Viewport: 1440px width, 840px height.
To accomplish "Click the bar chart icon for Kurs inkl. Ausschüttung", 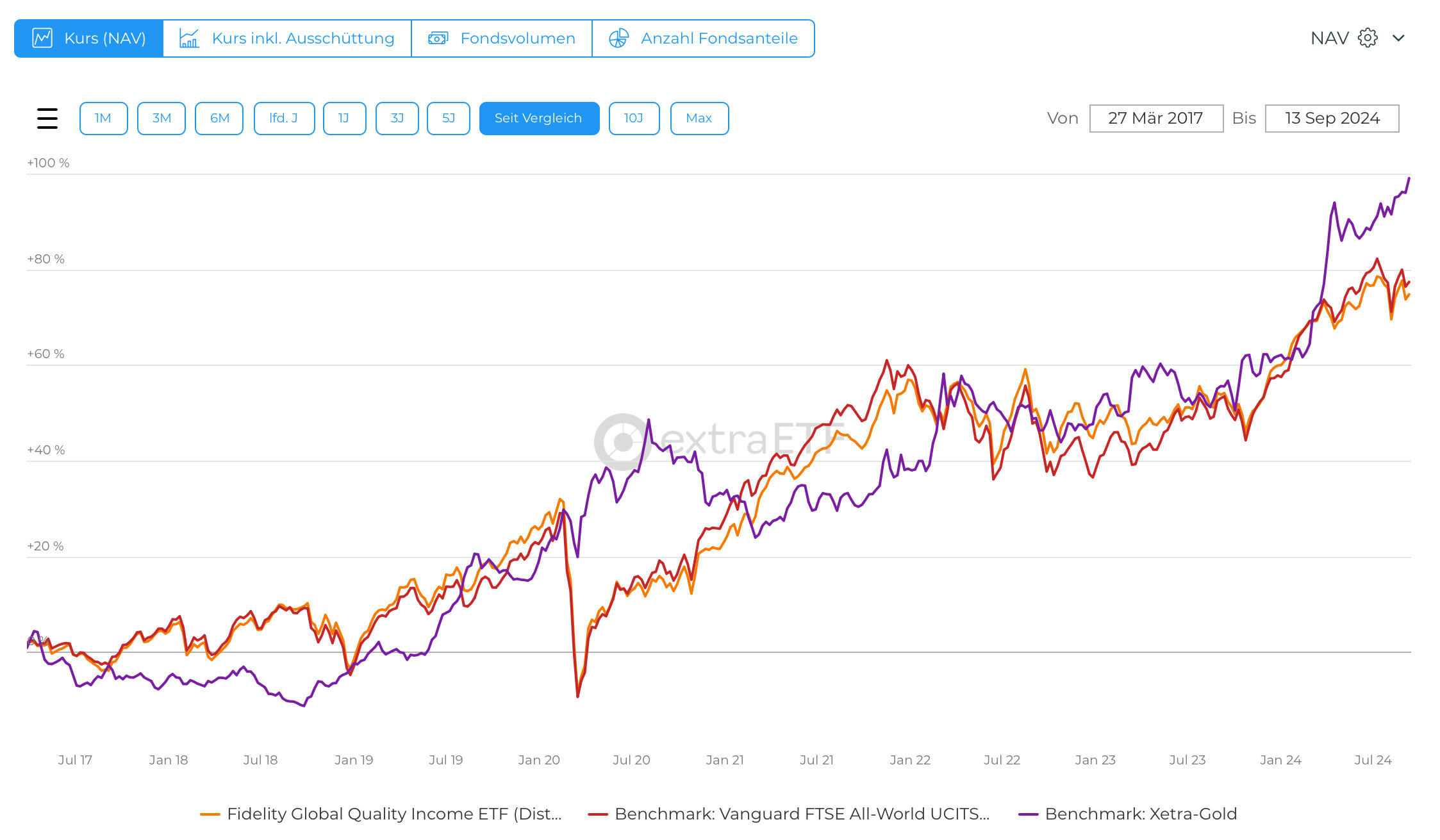I will (189, 38).
